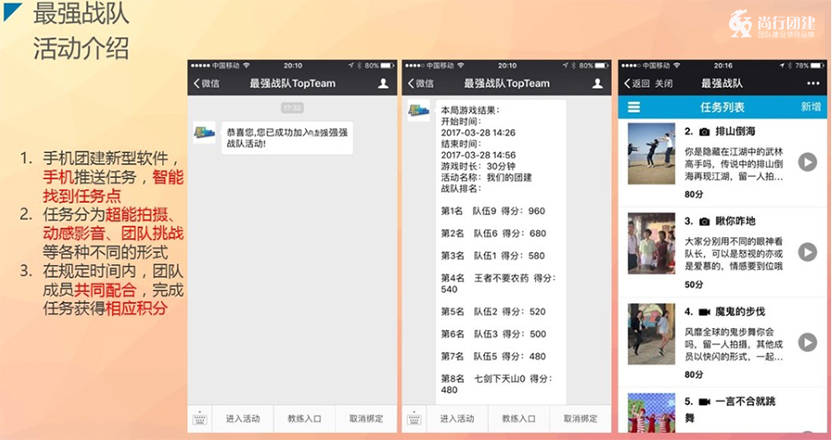Open the profile icon in the congratulation chat
The width and height of the screenshot is (832, 440).
tap(383, 84)
